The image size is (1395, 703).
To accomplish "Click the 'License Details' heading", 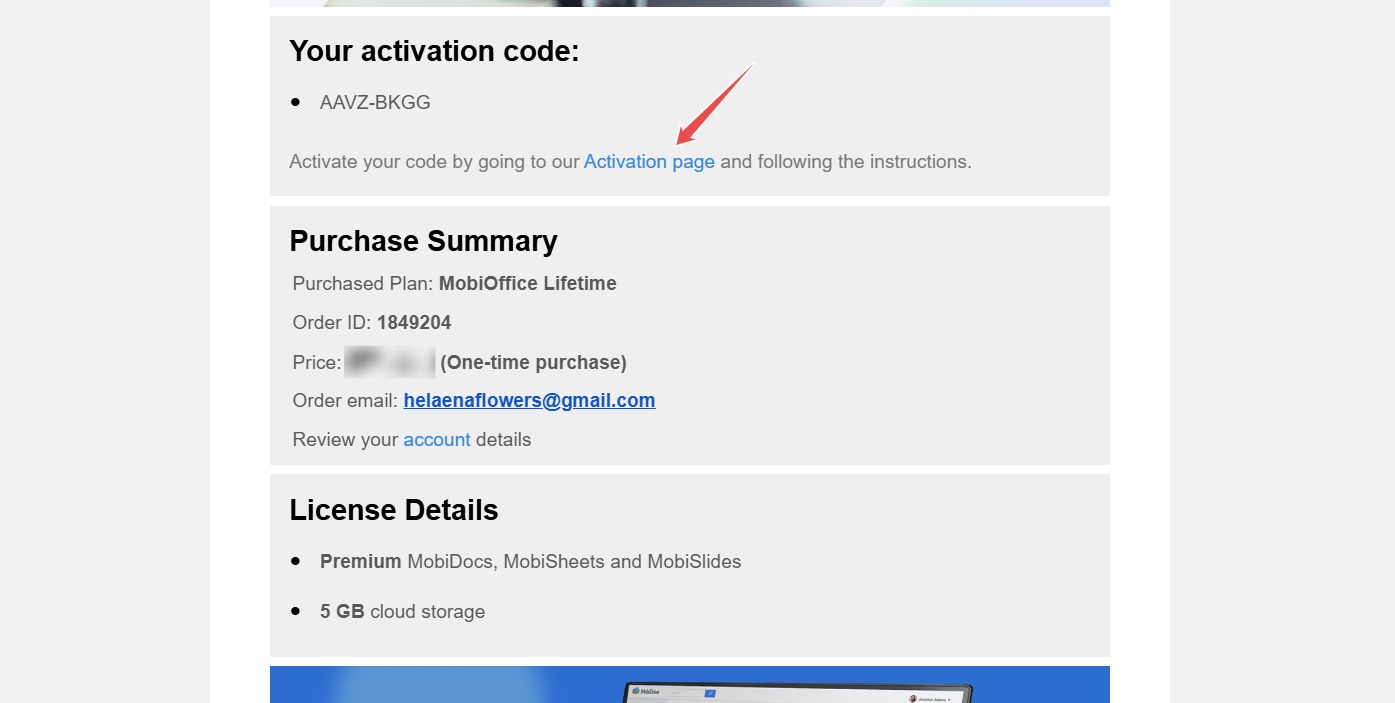I will 393,510.
